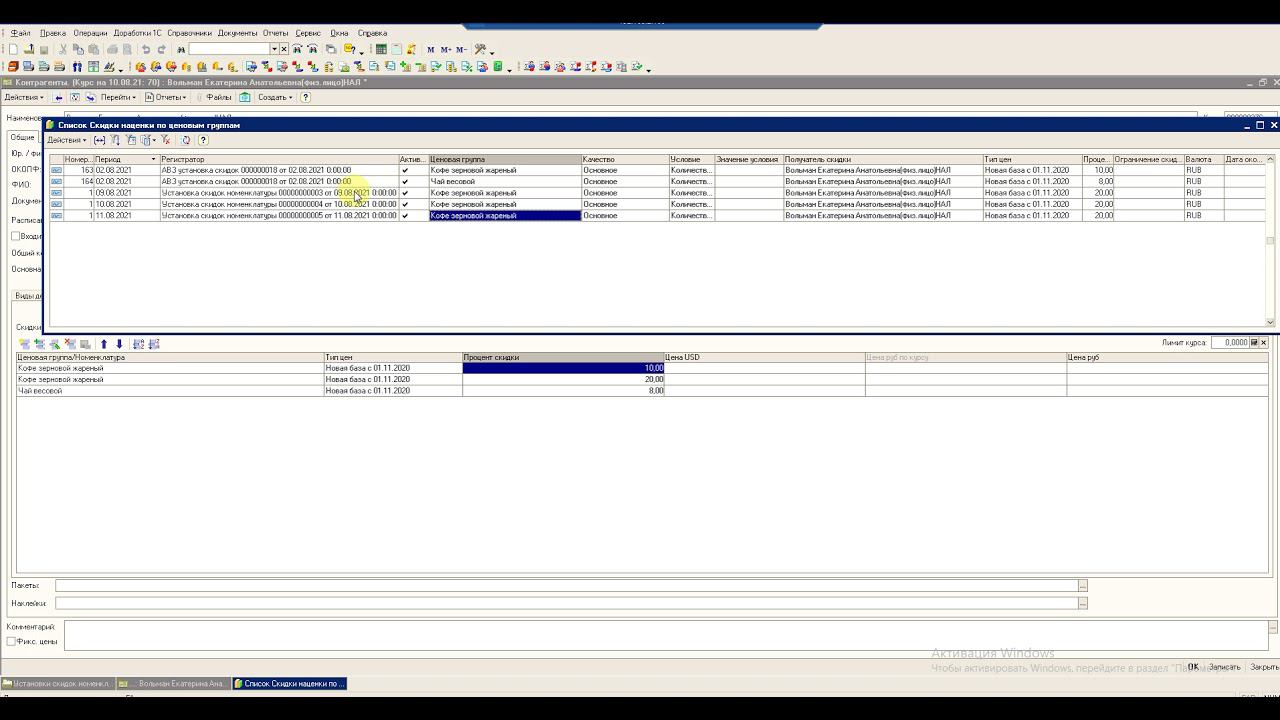
Task: Toggle active checkmark in row 164
Action: pyautogui.click(x=405, y=182)
